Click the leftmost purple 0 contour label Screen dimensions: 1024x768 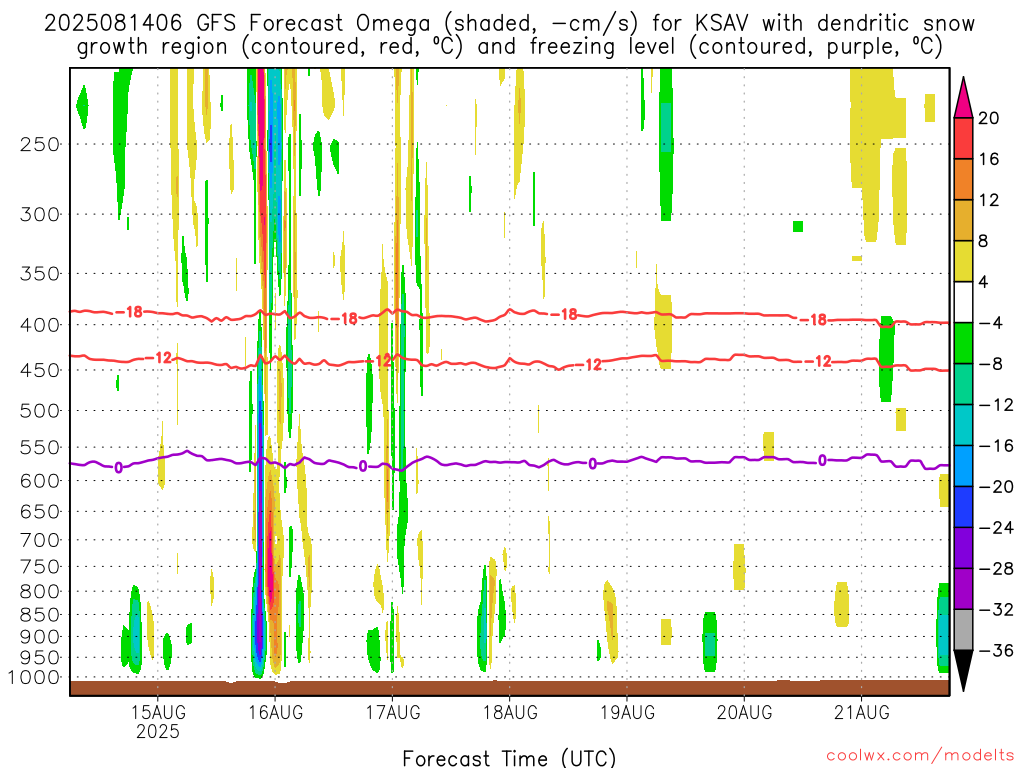pos(118,468)
